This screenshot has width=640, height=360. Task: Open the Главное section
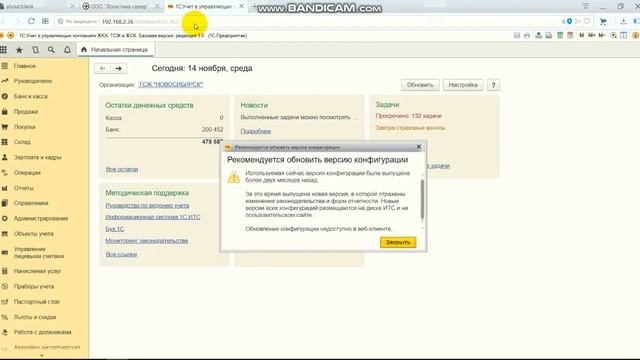coord(24,66)
